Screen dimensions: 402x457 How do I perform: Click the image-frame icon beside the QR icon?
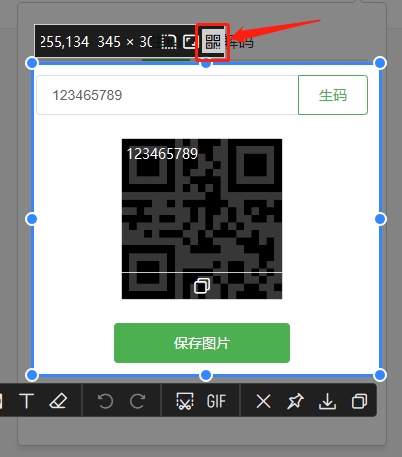(191, 42)
